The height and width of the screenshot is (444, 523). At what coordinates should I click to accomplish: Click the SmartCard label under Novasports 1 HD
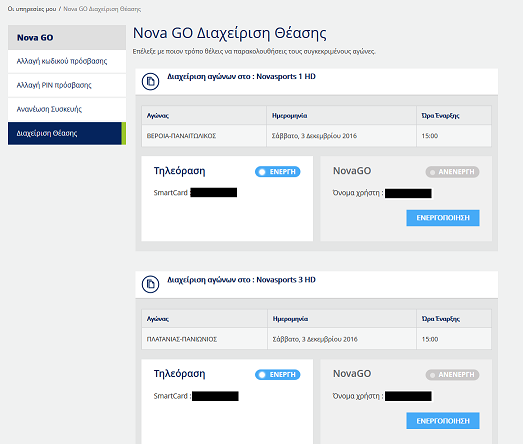[171, 193]
